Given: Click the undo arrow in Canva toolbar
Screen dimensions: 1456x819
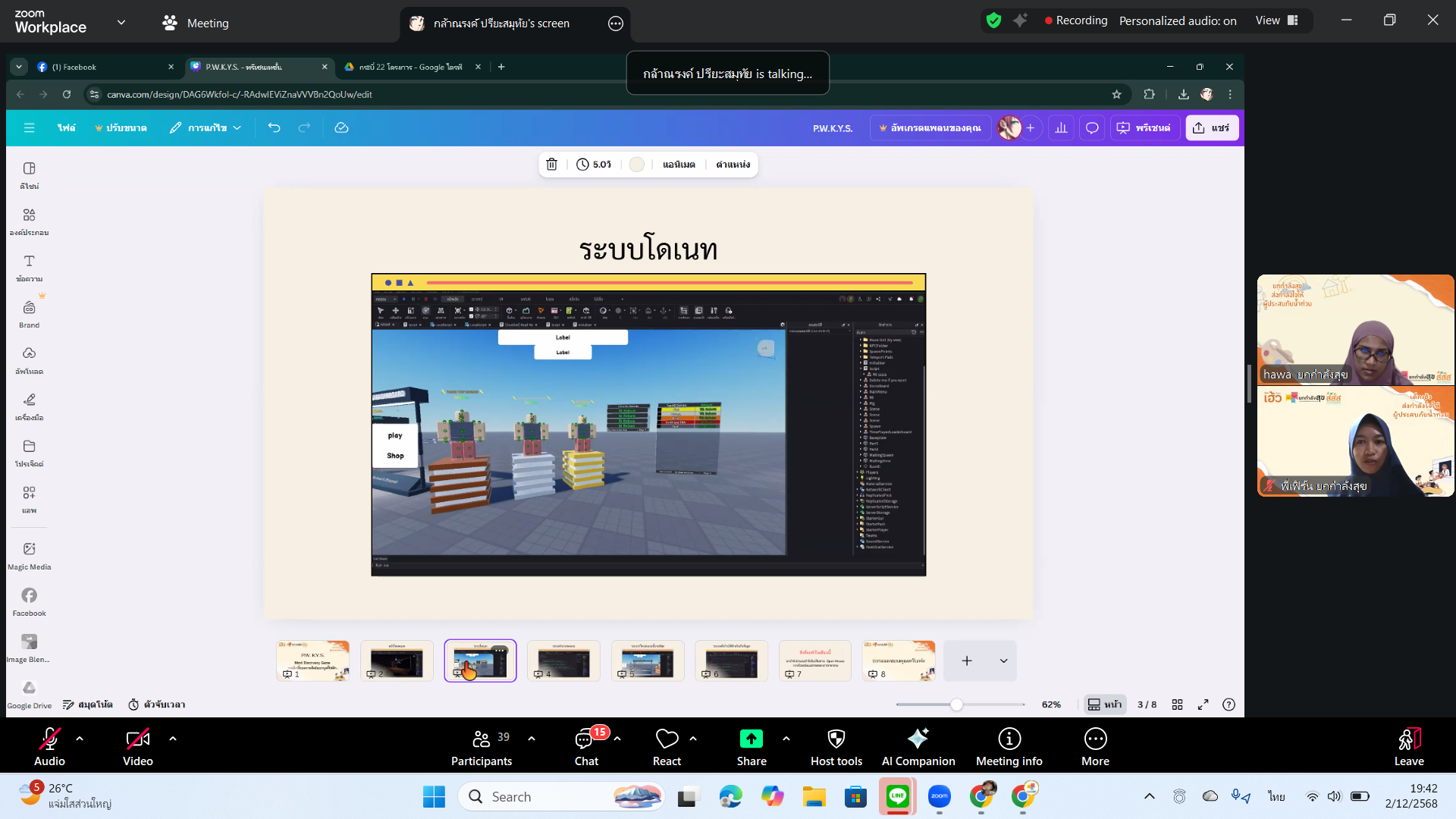Looking at the screenshot, I should (x=274, y=128).
